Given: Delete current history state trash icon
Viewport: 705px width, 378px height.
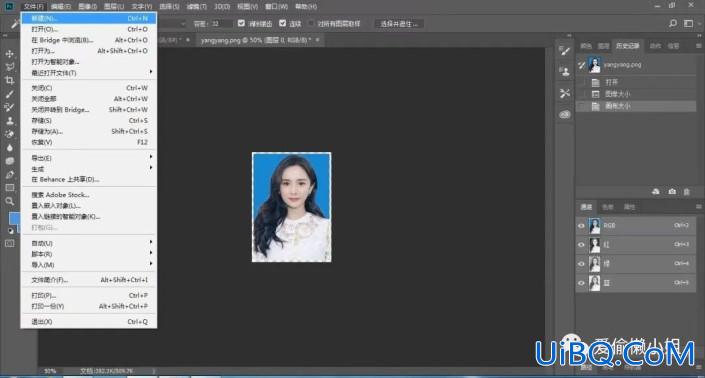Looking at the screenshot, I should [x=687, y=192].
